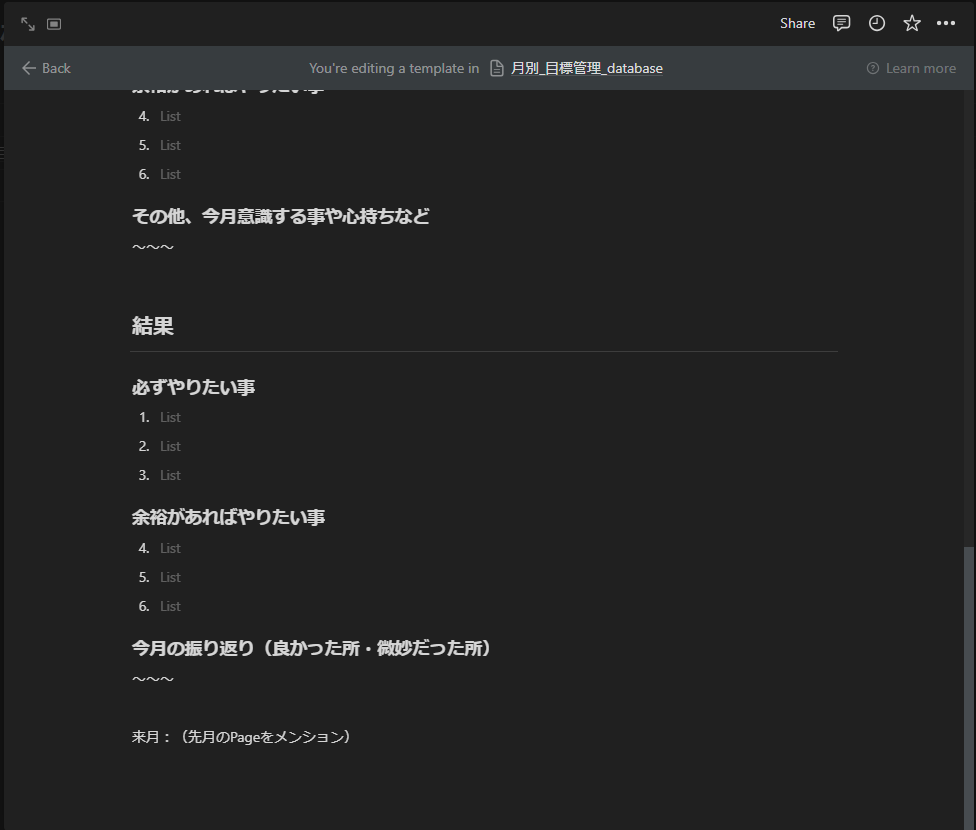Click the help icon beside Learn more
The image size is (976, 830).
click(873, 68)
